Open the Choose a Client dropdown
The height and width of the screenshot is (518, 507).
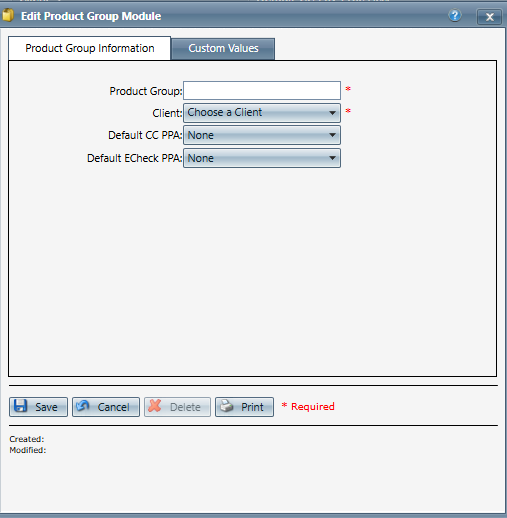[262, 113]
